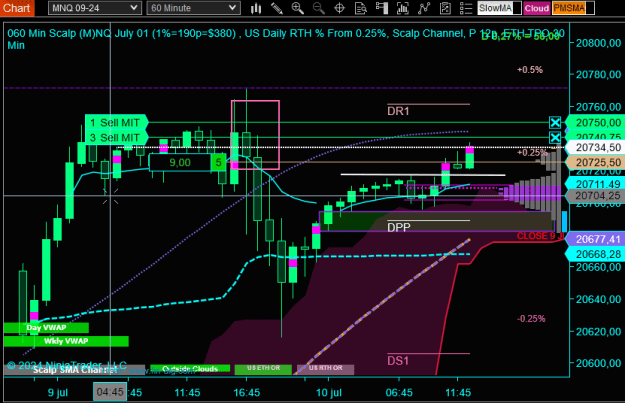Click the CLOSE 9 Jul label
This screenshot has width=625, height=403.
point(540,236)
